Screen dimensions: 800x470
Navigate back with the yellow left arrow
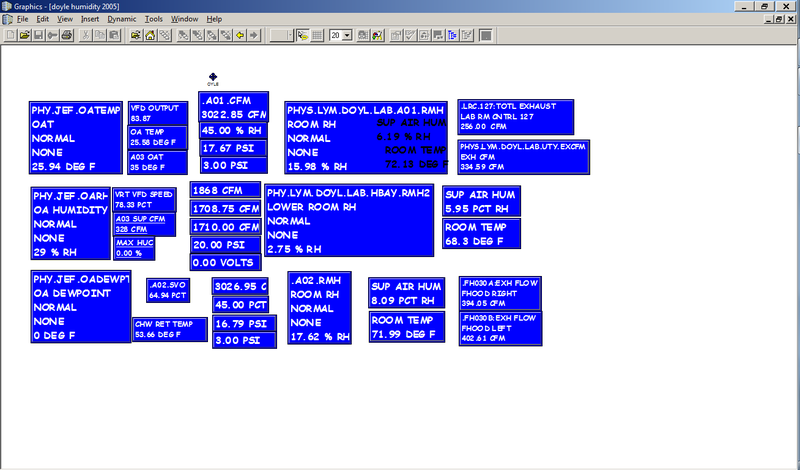click(x=240, y=35)
